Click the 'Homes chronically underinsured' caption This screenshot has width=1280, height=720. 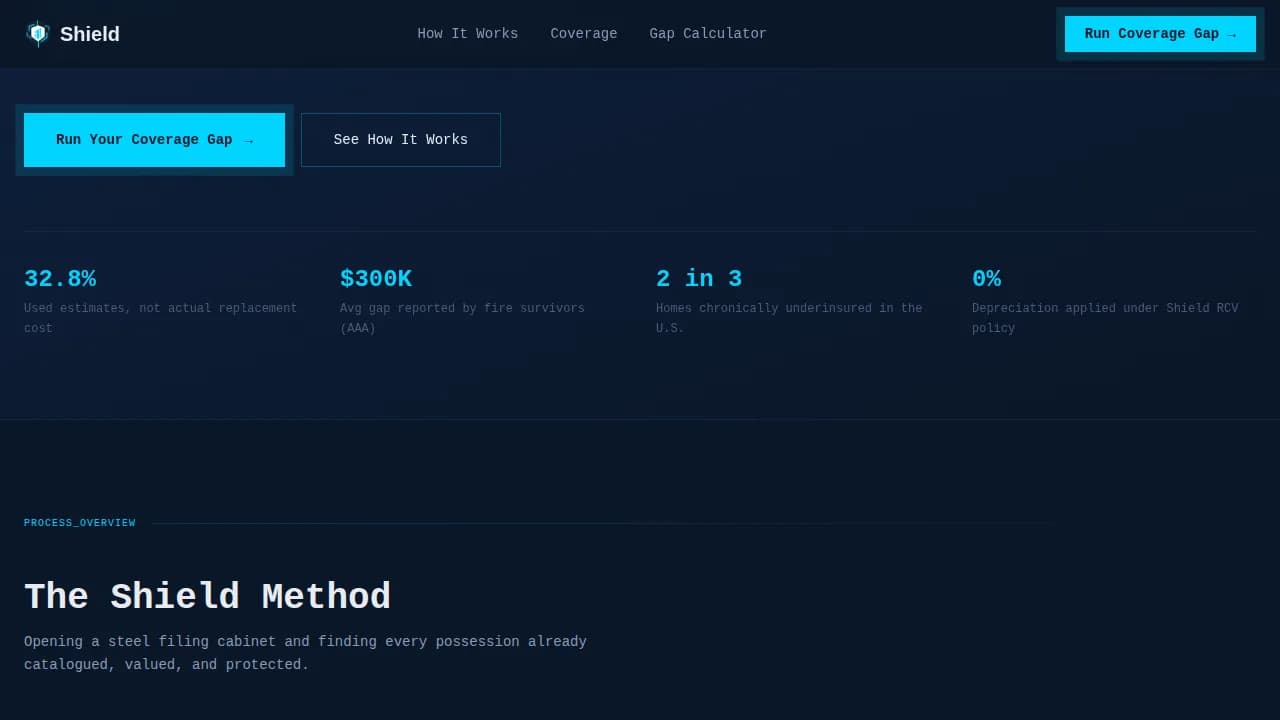[x=788, y=318]
